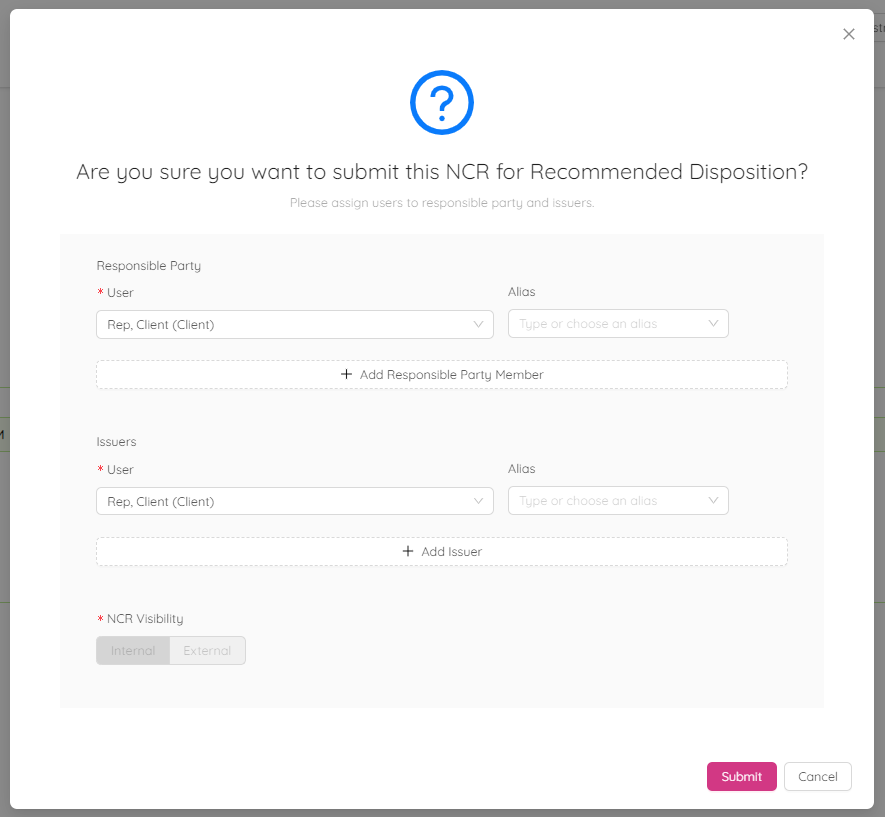Click the blue question mark icon
885x817 pixels.
[441, 102]
